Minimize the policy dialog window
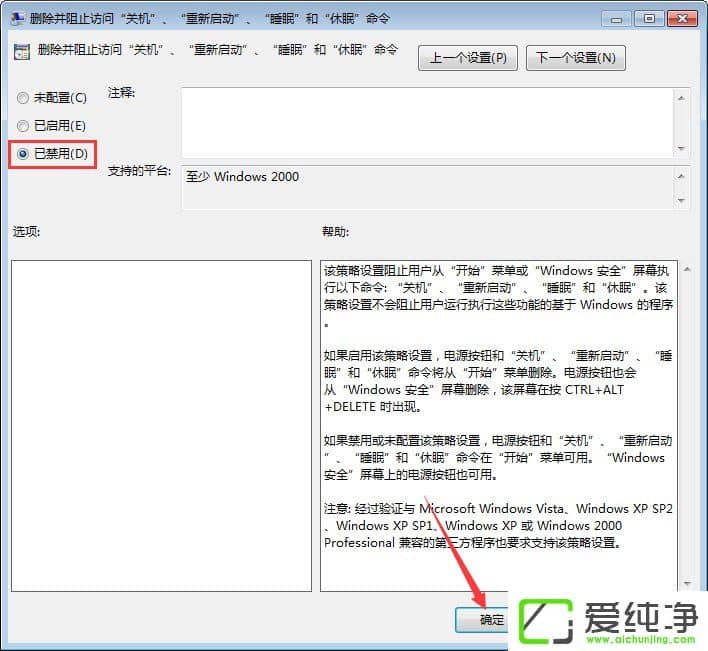The image size is (708, 651). click(x=616, y=19)
